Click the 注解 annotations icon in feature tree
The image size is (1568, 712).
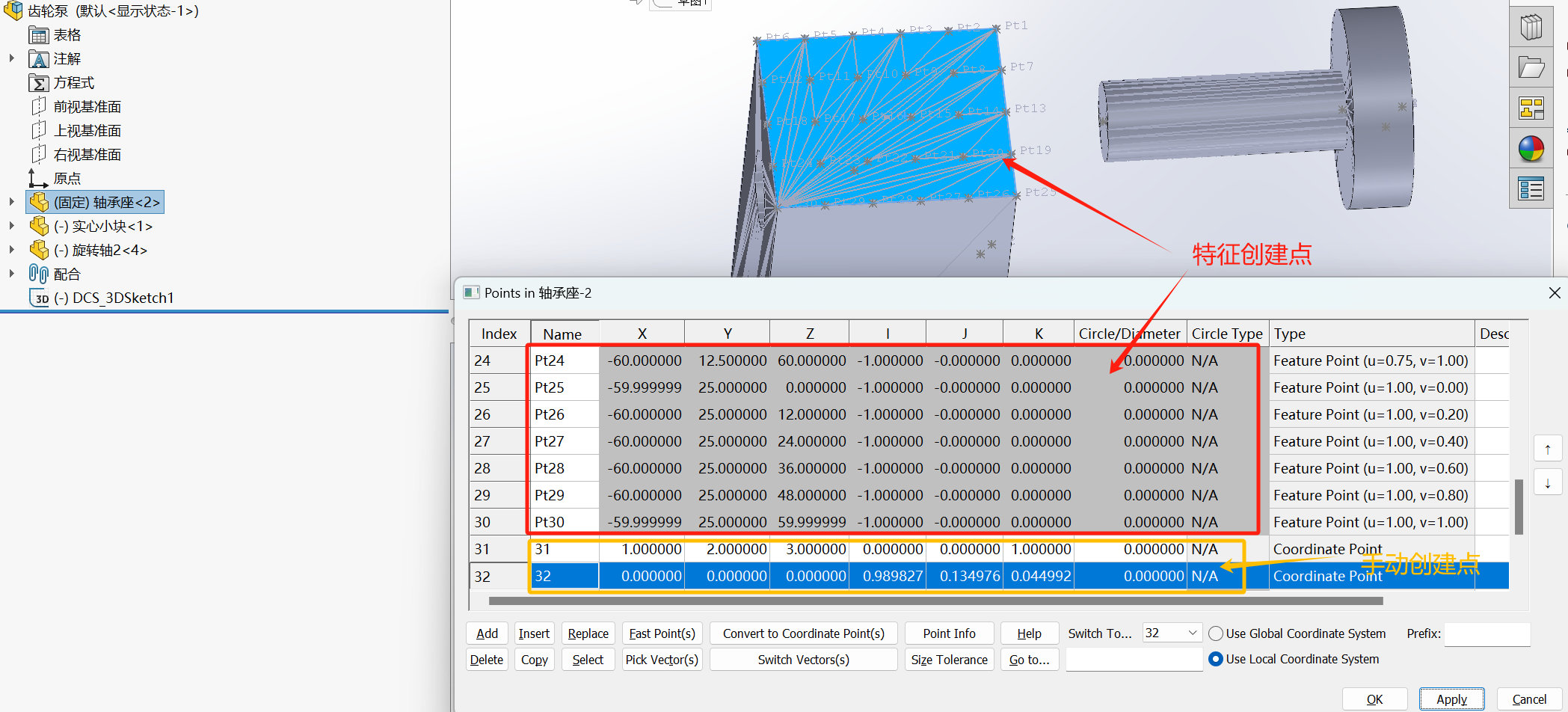[x=38, y=58]
